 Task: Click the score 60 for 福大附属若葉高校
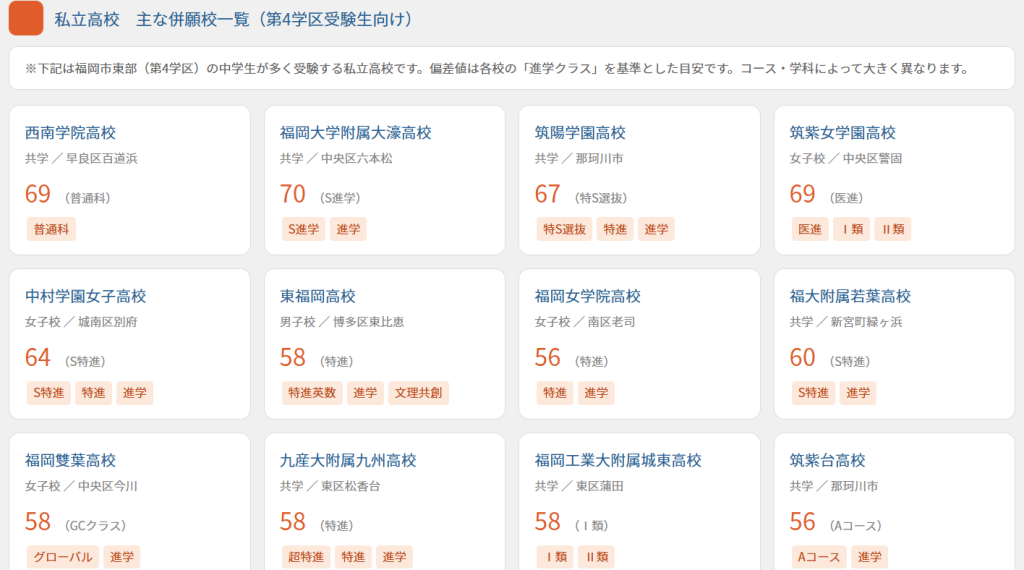803,358
